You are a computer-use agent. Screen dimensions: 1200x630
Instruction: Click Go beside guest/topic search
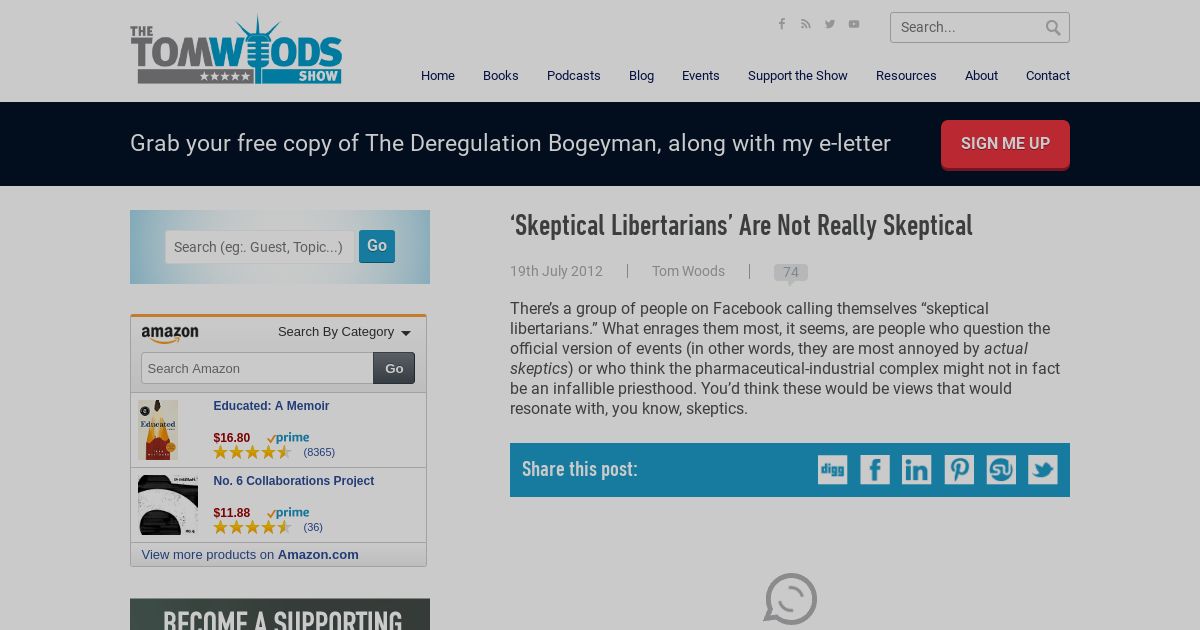coord(377,246)
